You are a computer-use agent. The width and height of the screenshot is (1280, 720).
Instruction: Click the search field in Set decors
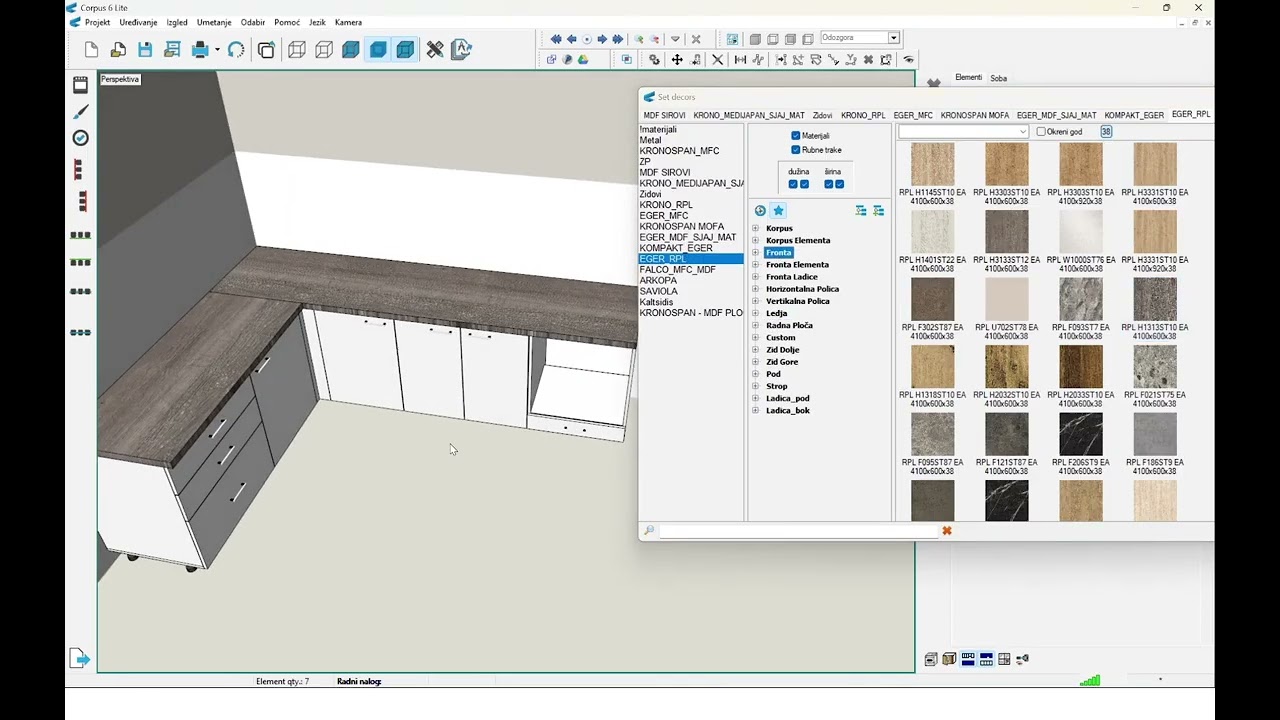coord(798,531)
